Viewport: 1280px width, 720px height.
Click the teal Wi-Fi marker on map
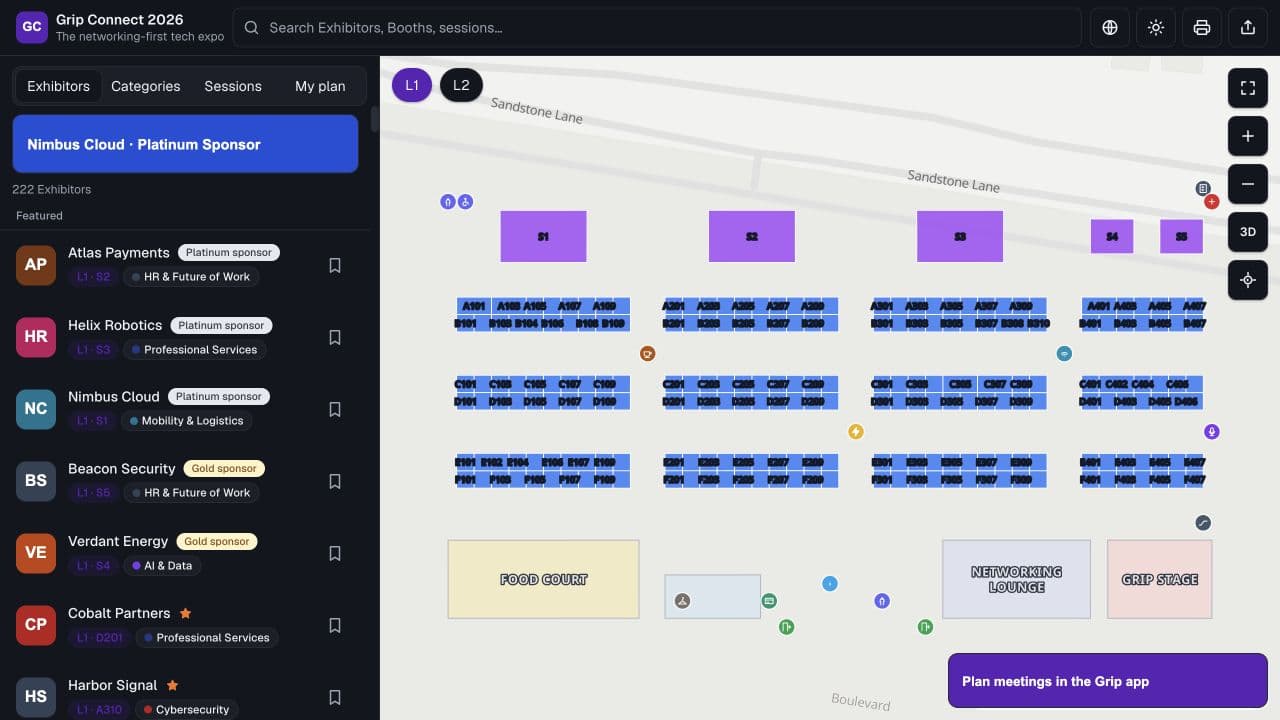point(1064,353)
